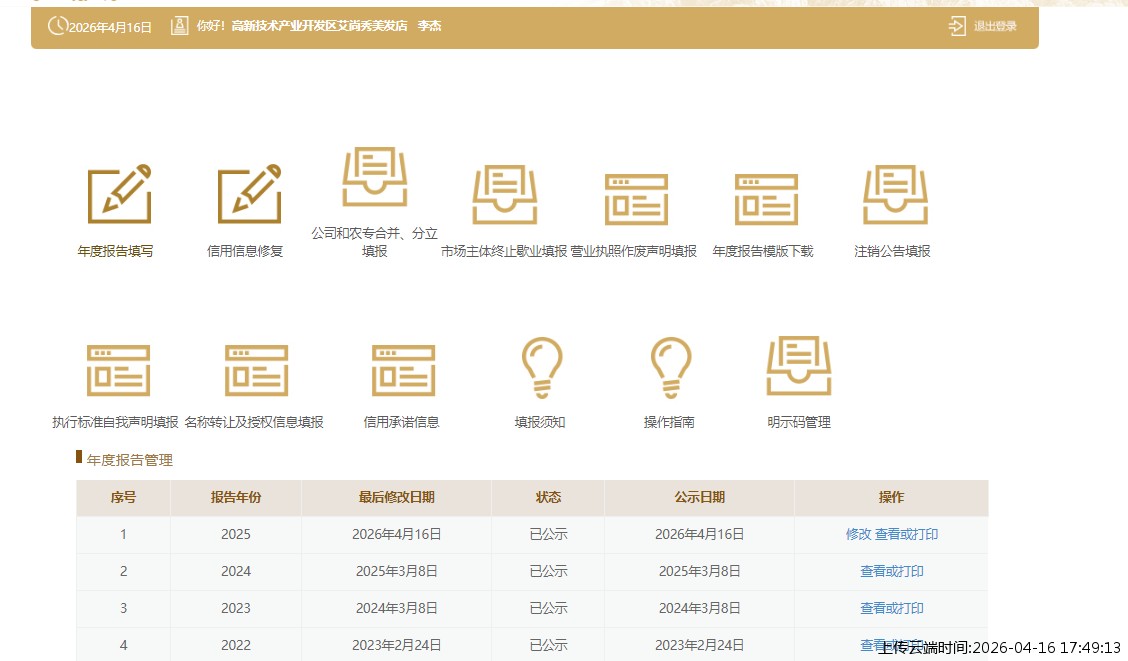
Task: Click 年度报告模版下载 icon
Action: click(x=766, y=199)
